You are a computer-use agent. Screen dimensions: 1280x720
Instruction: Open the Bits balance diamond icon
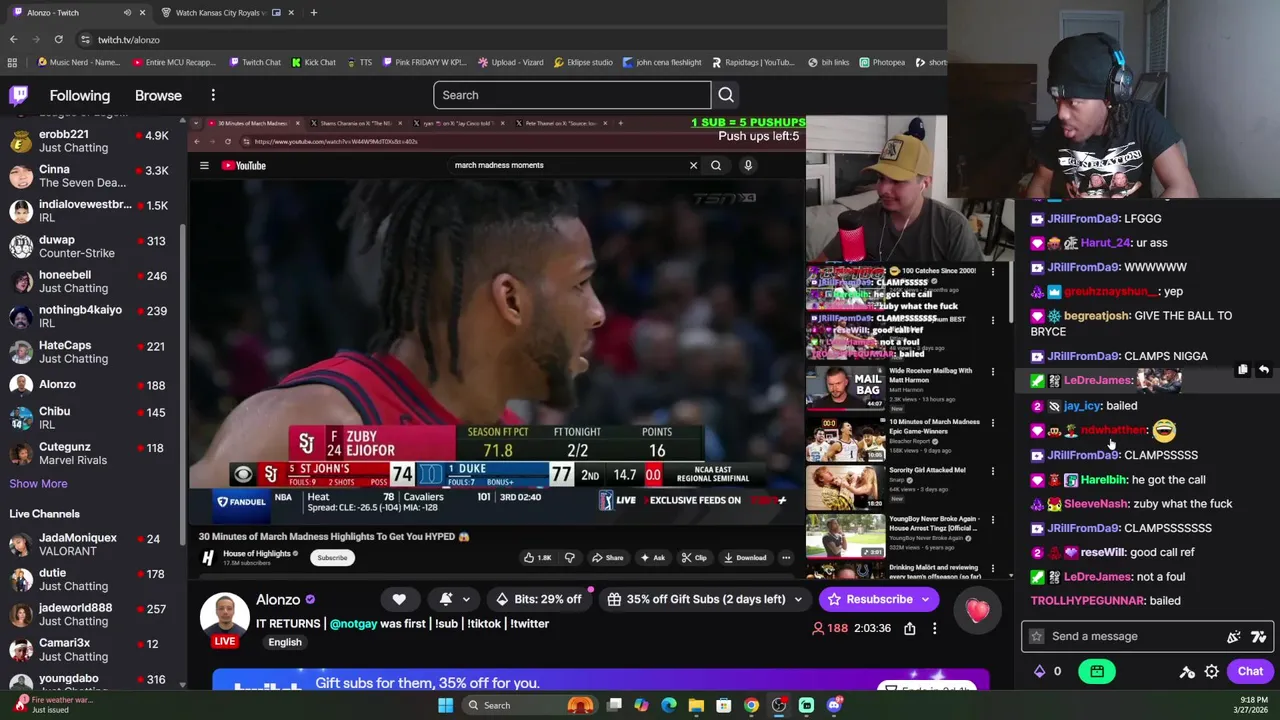pyautogui.click(x=1040, y=672)
